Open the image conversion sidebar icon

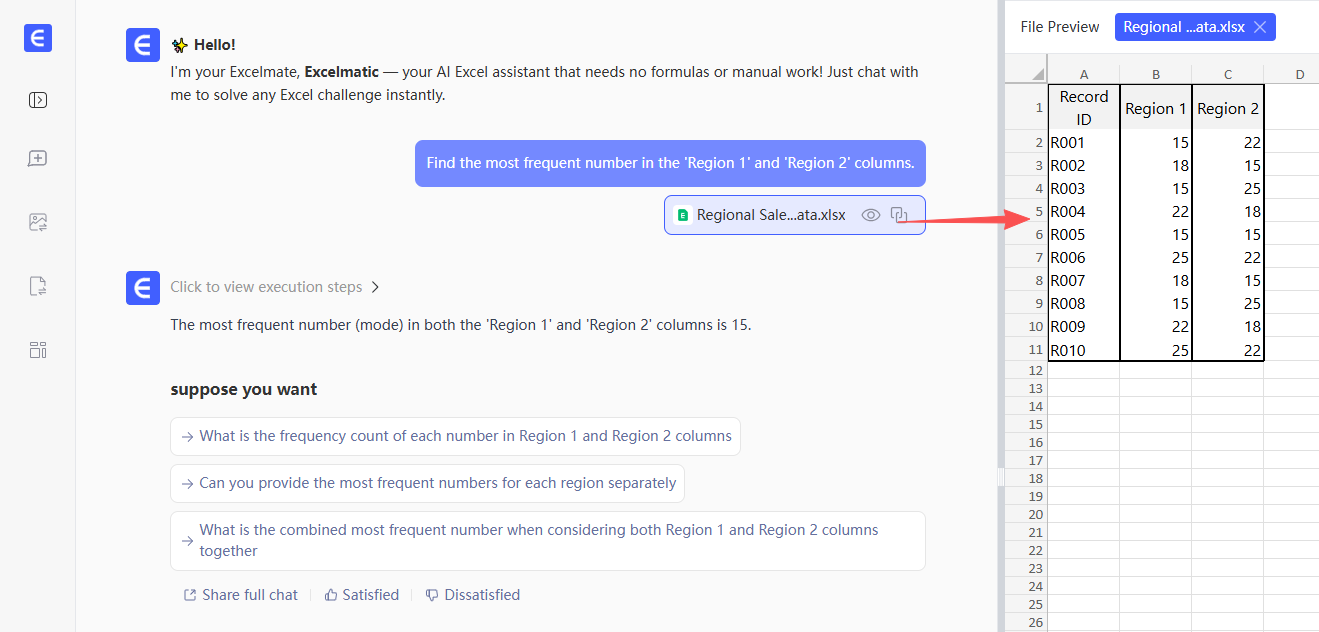point(38,223)
